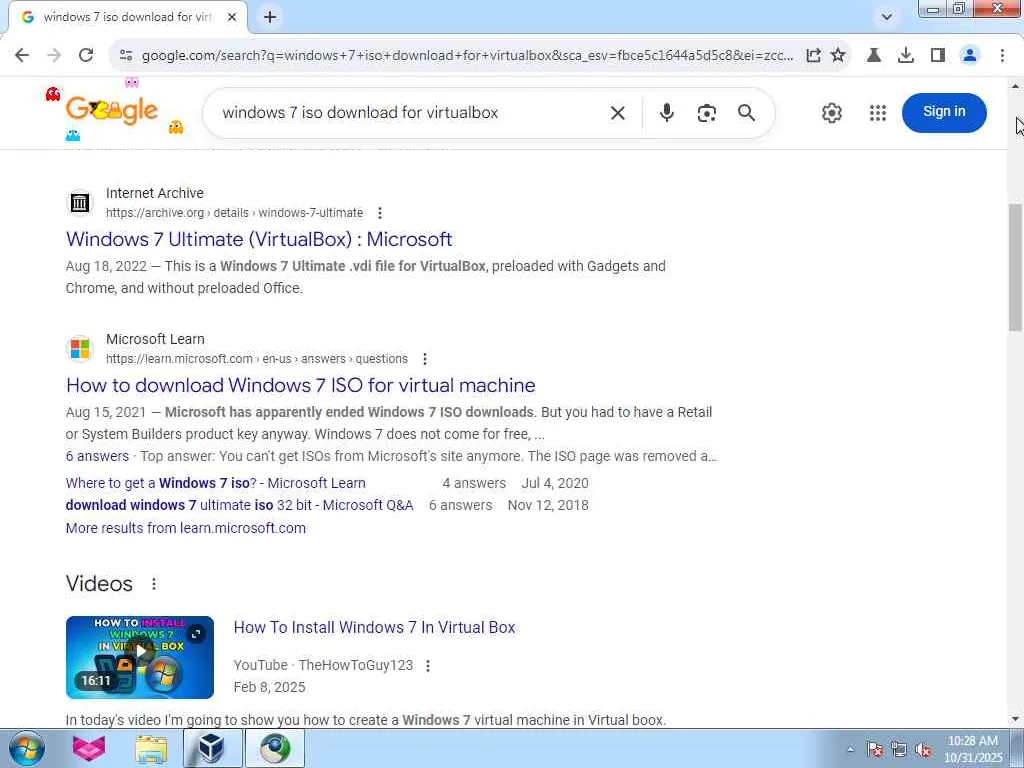The height and width of the screenshot is (768, 1024).
Task: Click More results from learn.microsoft.com
Action: tap(185, 528)
